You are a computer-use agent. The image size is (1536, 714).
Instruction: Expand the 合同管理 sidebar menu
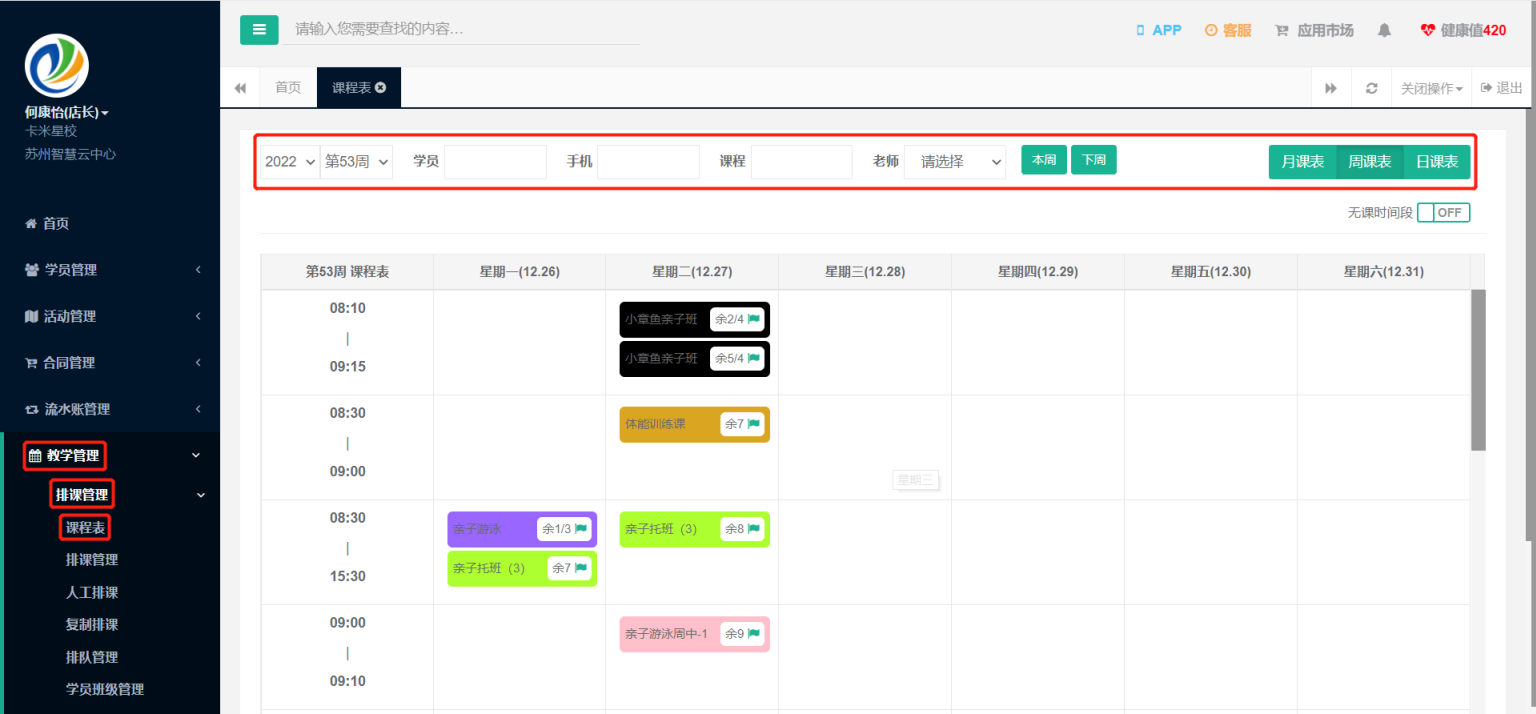[x=110, y=363]
